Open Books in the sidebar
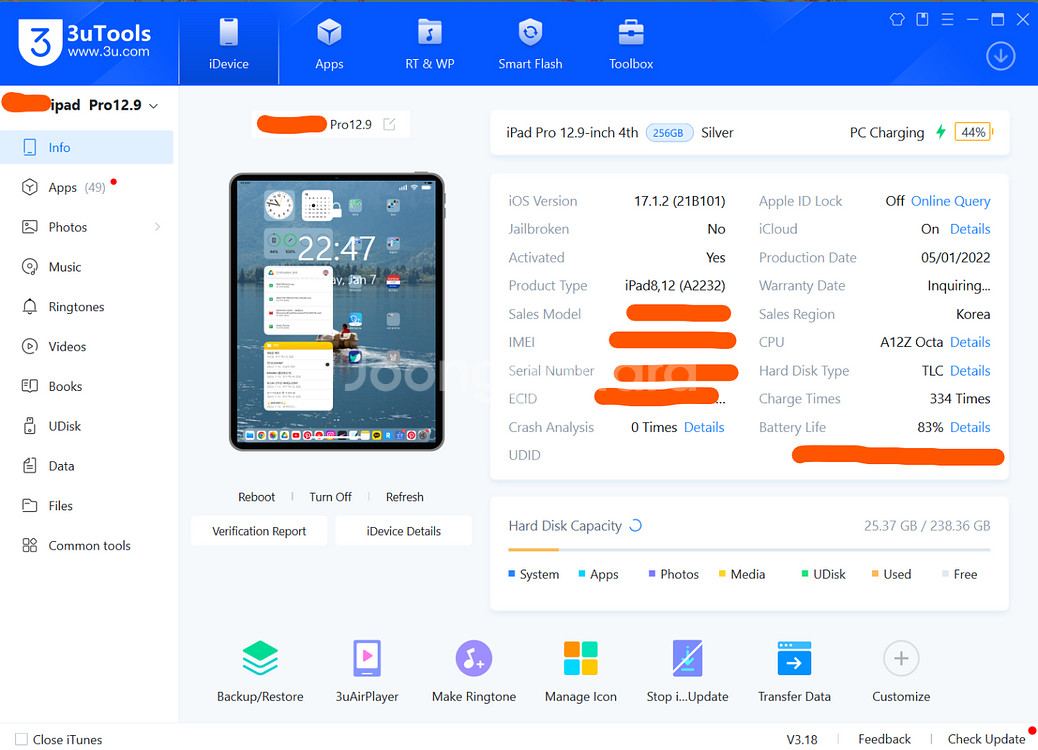 87,386
